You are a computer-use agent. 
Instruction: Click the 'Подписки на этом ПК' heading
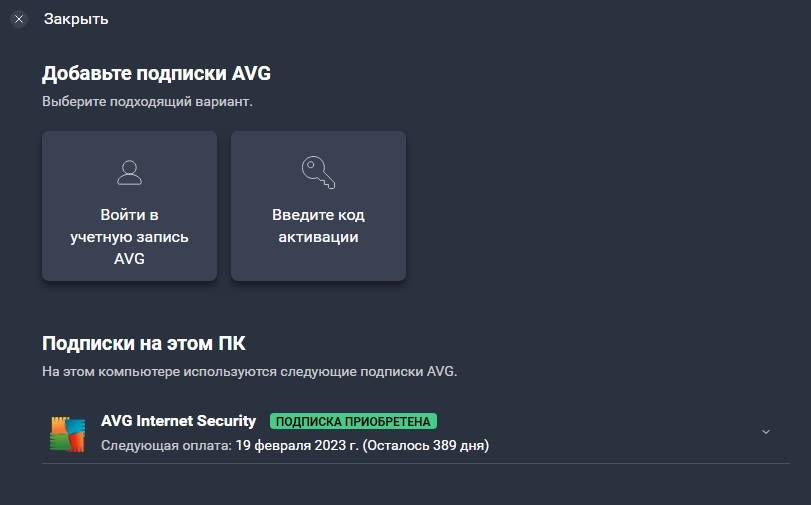tap(143, 344)
